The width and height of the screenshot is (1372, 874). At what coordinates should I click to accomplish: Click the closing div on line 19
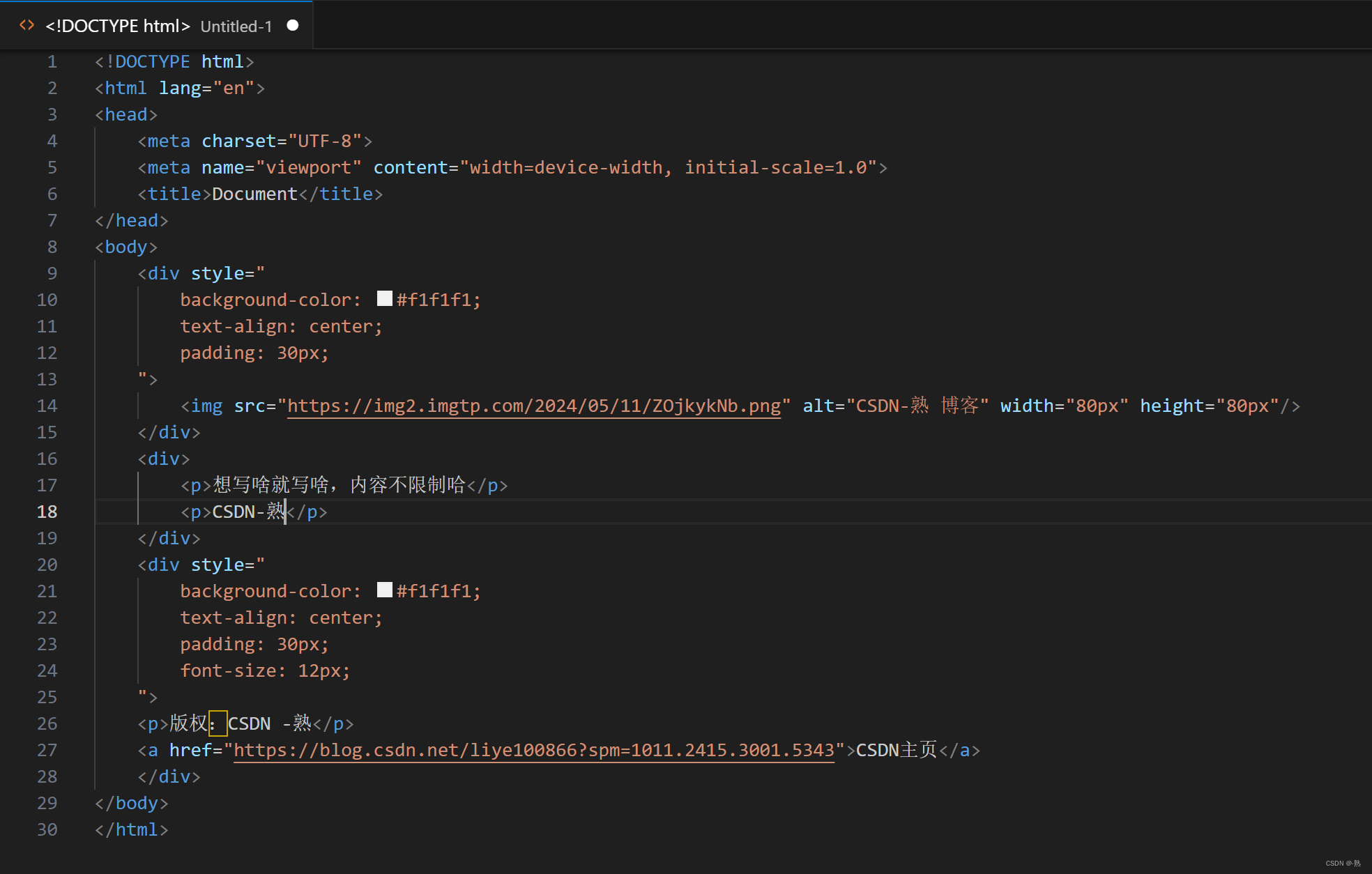click(169, 538)
